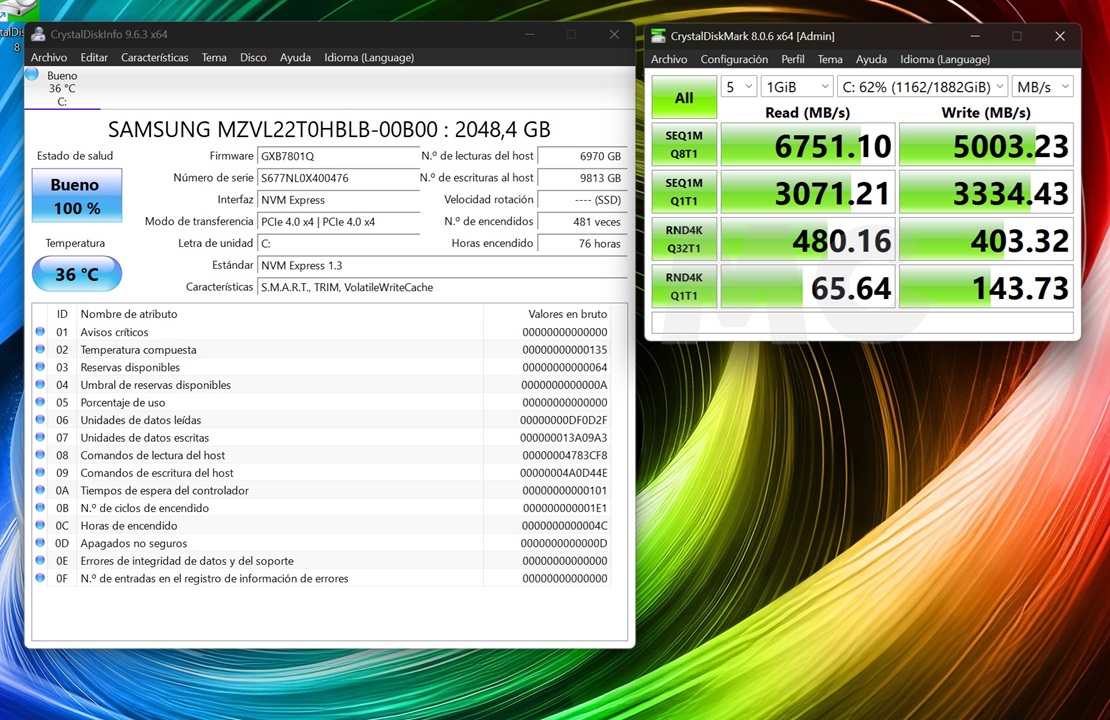The width and height of the screenshot is (1110, 720).
Task: Click the RND4K Q32T1 test button
Action: pos(684,240)
